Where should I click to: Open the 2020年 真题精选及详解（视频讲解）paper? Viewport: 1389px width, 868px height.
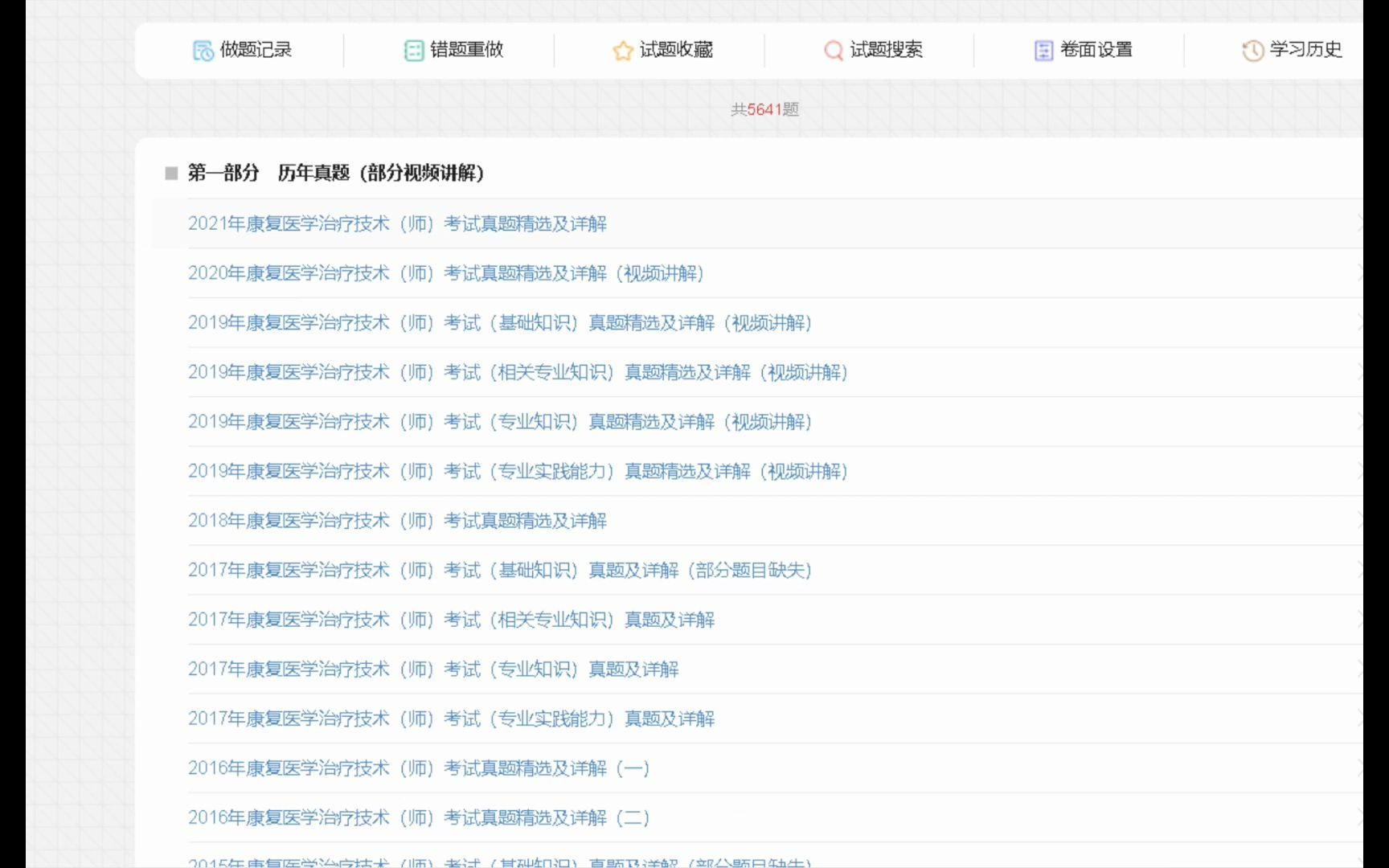[446, 273]
